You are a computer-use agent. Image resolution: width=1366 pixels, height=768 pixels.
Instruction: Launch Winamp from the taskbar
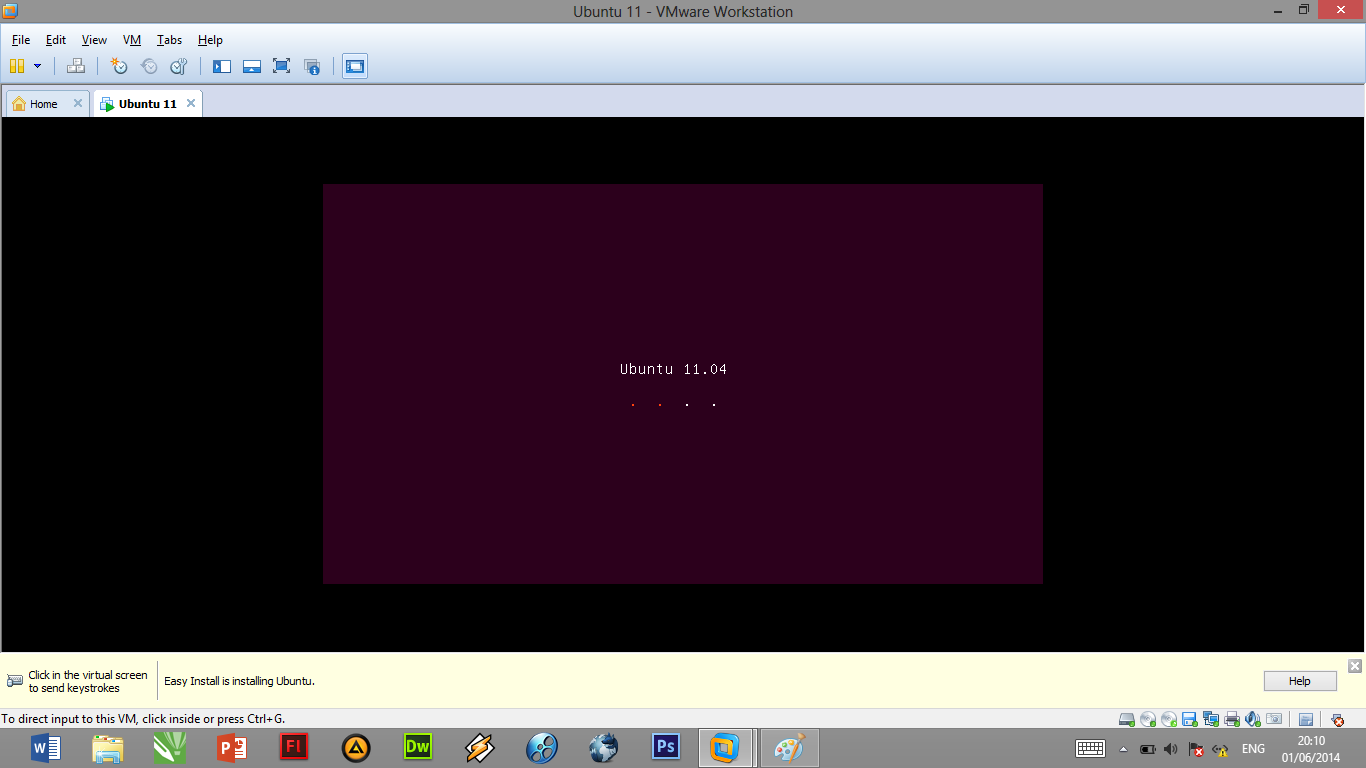(x=480, y=748)
